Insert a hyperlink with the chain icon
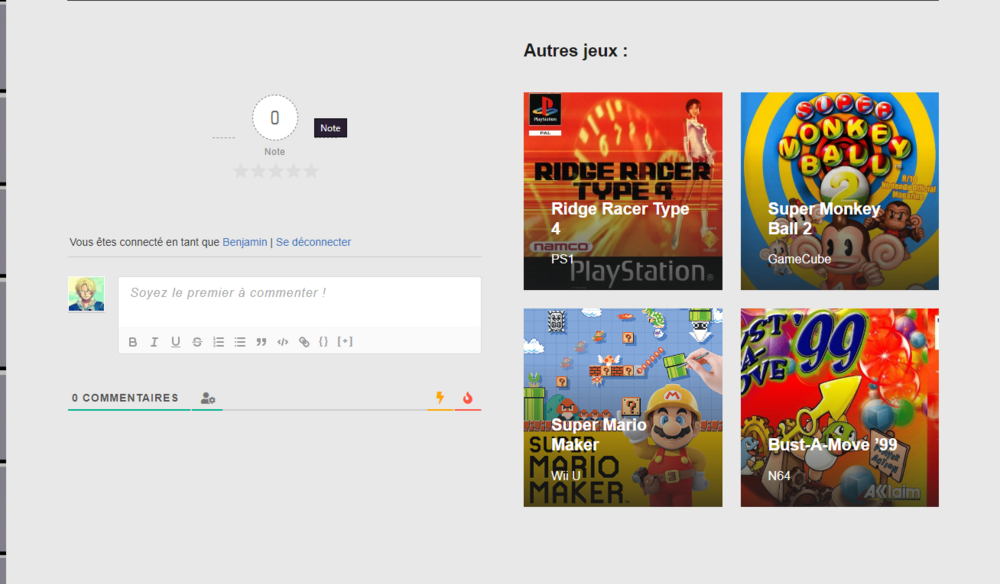The image size is (1000, 584). [x=304, y=342]
